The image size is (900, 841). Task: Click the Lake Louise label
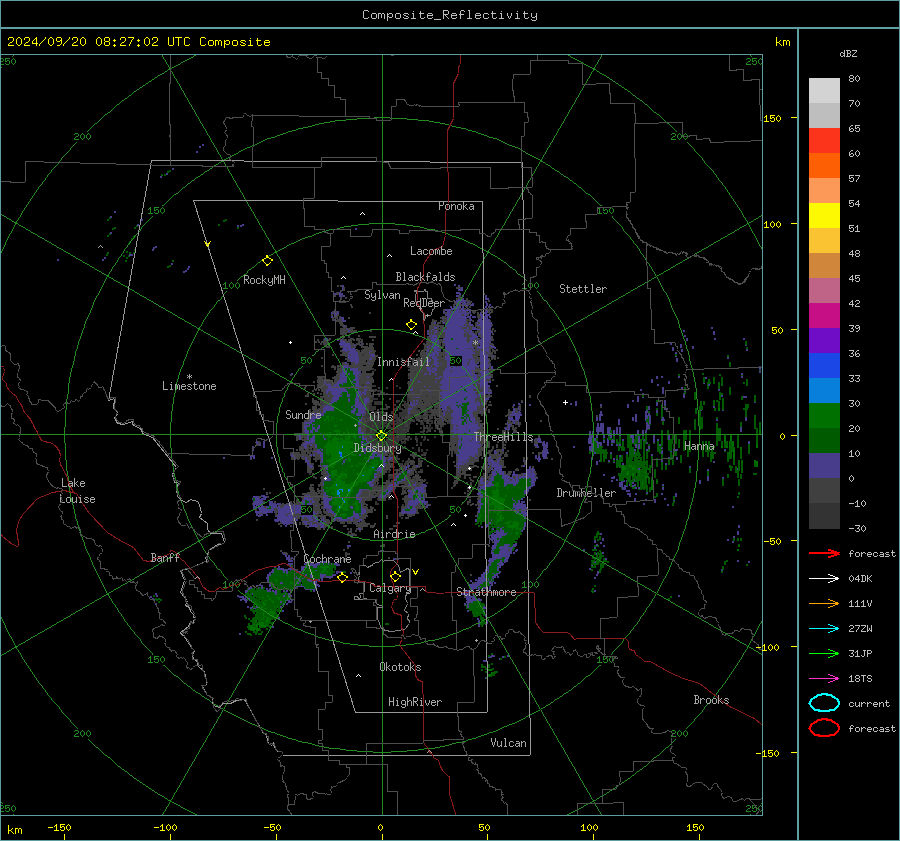pyautogui.click(x=77, y=491)
